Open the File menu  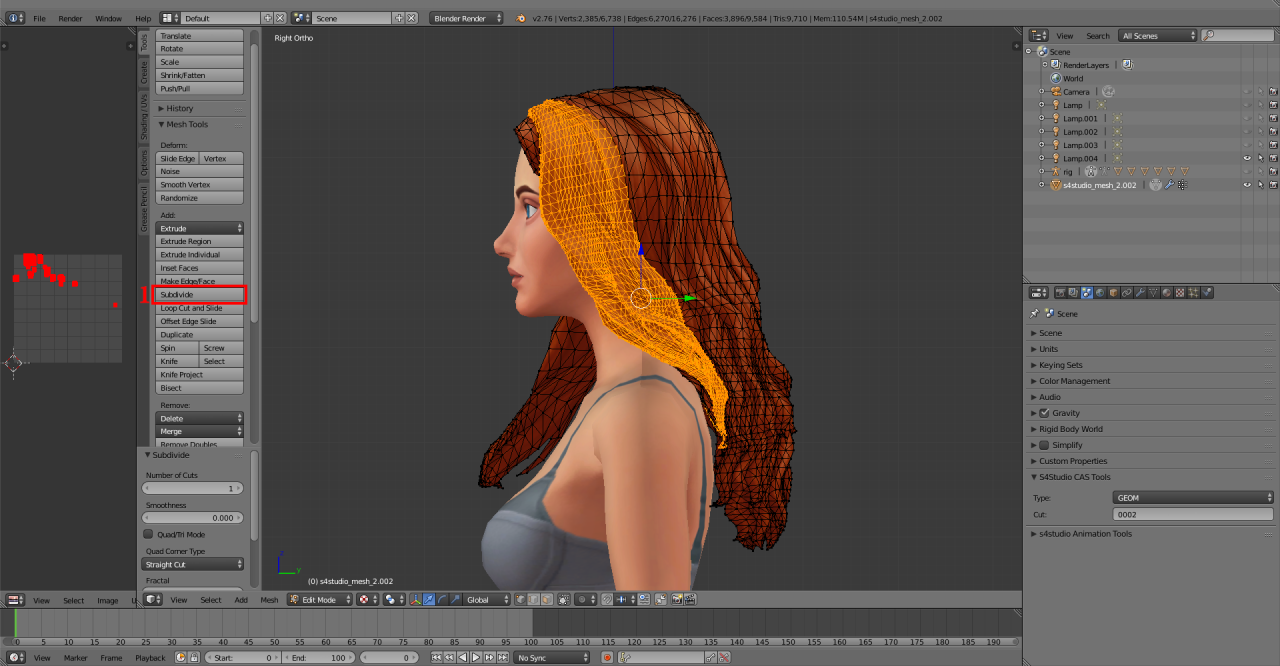click(x=39, y=18)
